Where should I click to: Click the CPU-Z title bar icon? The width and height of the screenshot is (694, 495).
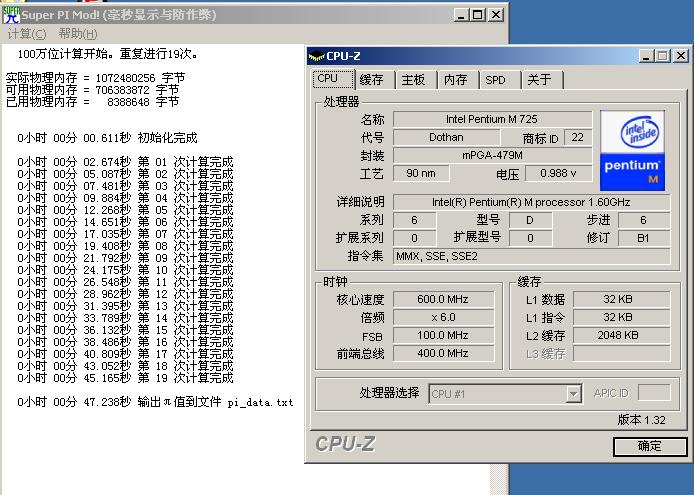click(316, 57)
